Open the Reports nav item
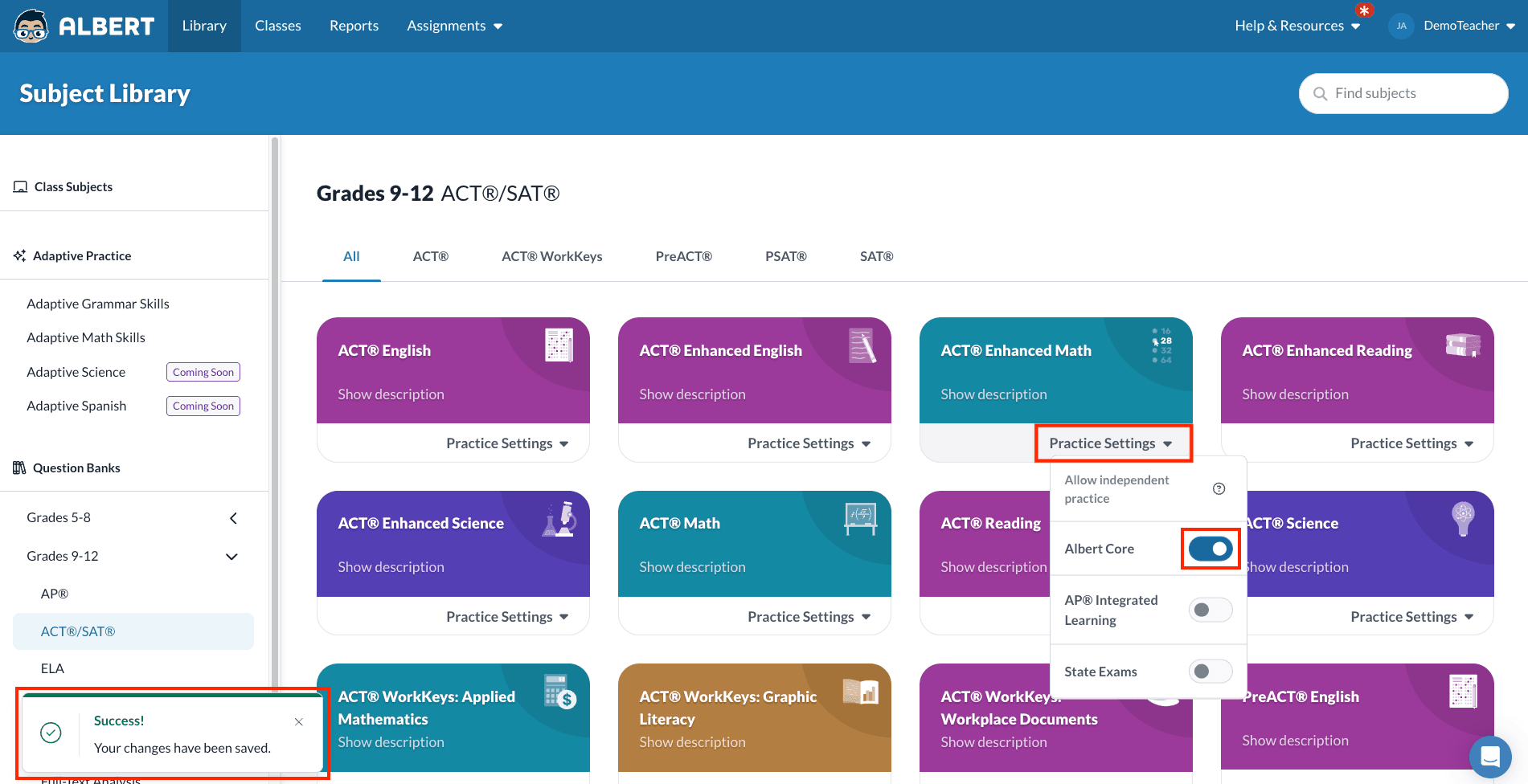This screenshot has width=1528, height=784. 354,26
